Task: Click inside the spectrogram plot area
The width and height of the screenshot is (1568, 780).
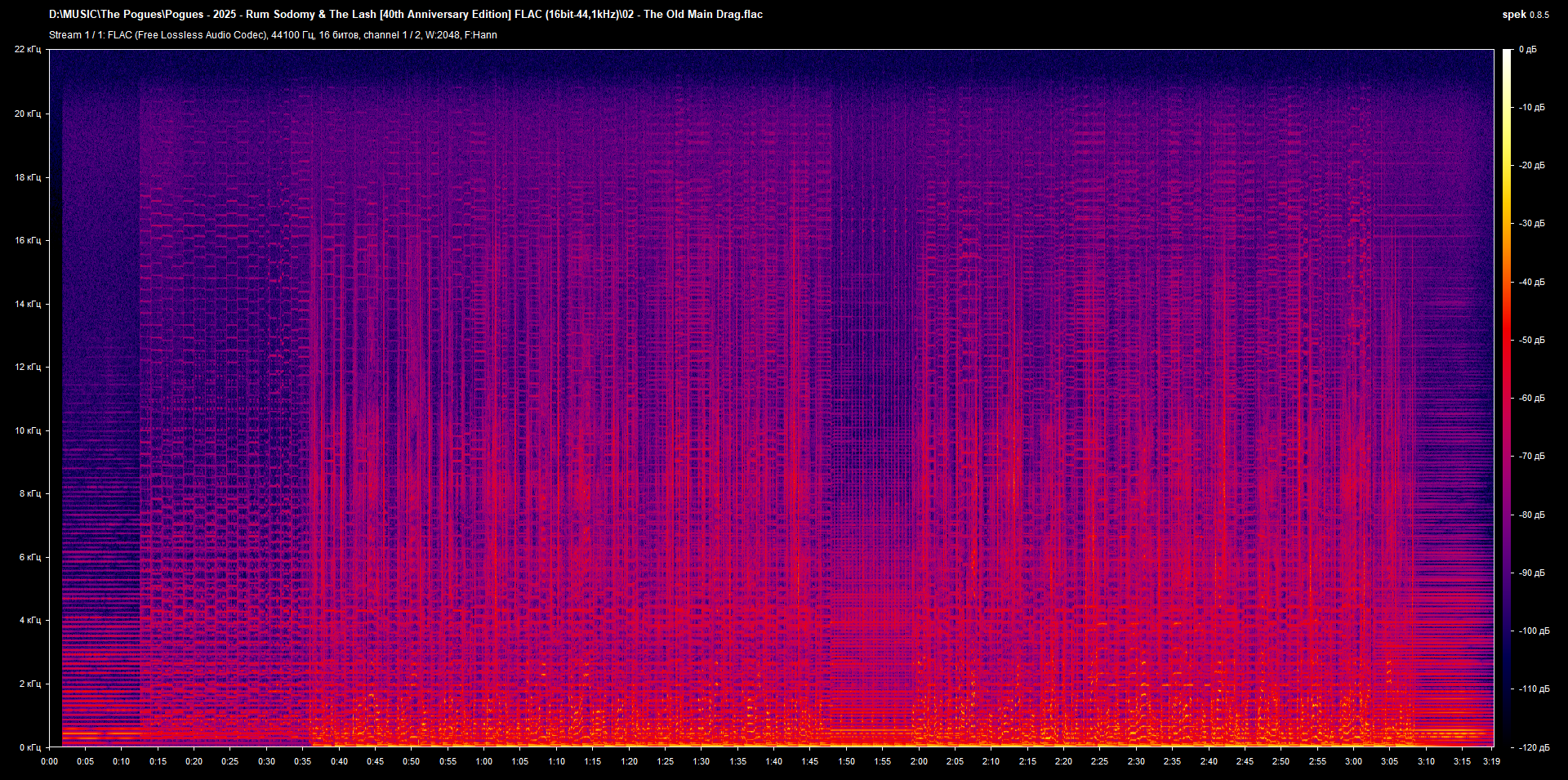Action: [x=771, y=398]
